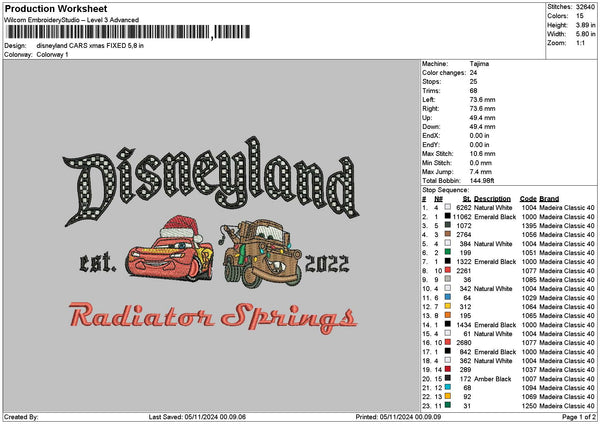Click the barcode under the worksheet title
600x424 pixels.
coord(128,32)
